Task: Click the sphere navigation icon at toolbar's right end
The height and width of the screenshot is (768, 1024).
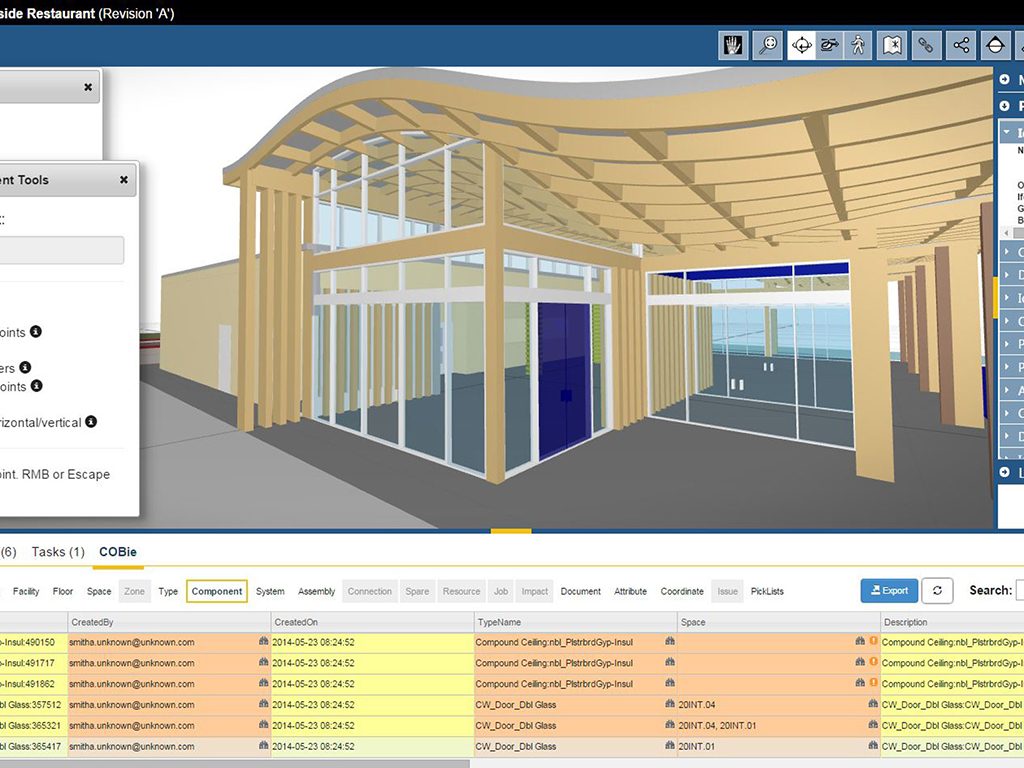Action: click(994, 45)
